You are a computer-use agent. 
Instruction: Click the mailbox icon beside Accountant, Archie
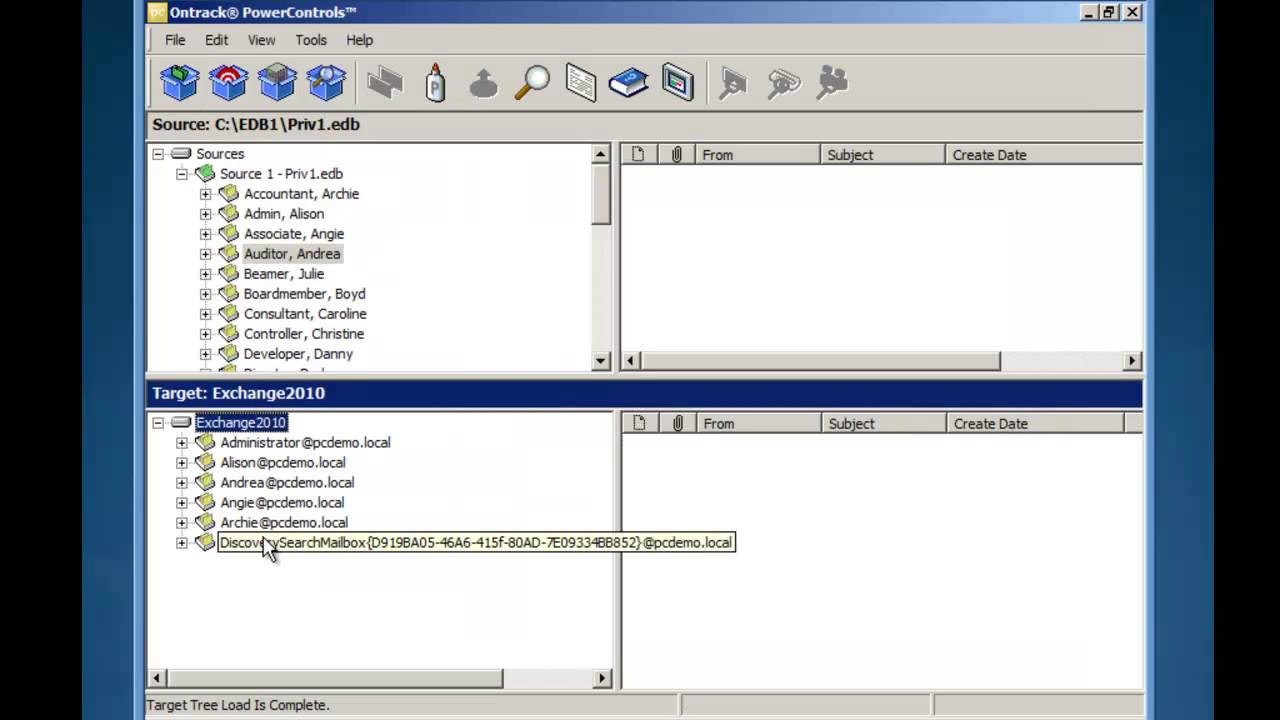[229, 194]
